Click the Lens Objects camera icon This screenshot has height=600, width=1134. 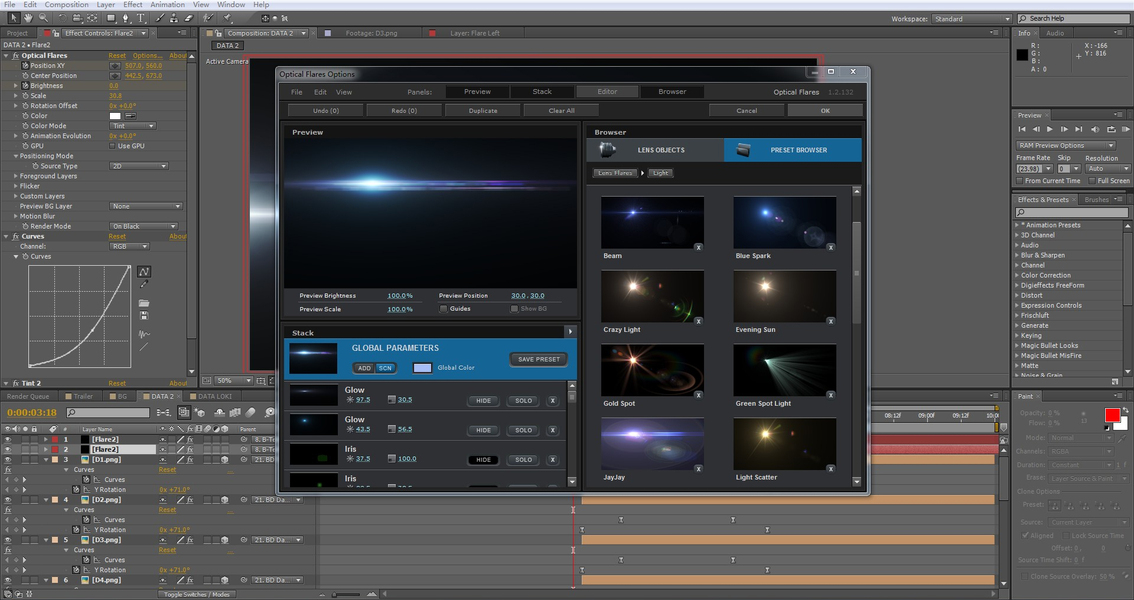click(608, 150)
